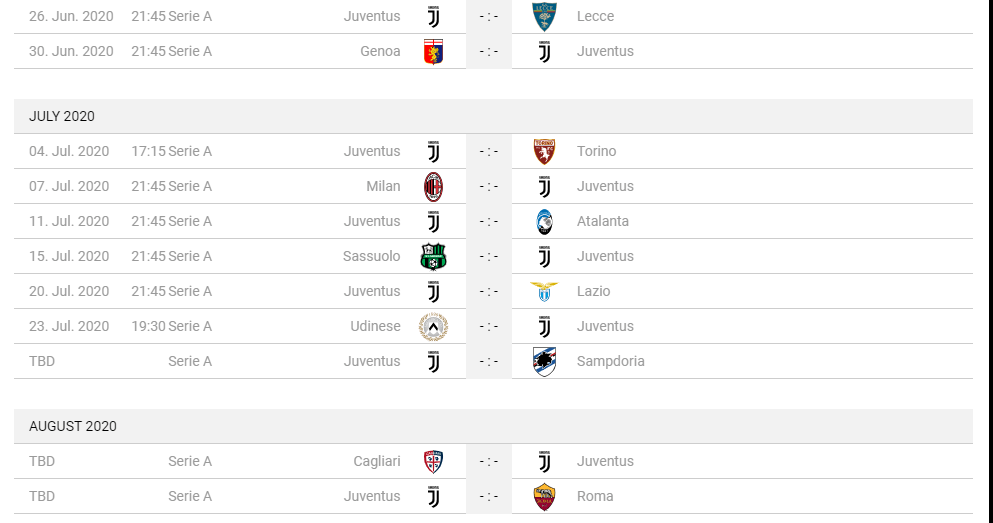Screen dimensions: 993x523
Task: Click the Lazio eagle crest
Action: click(544, 291)
